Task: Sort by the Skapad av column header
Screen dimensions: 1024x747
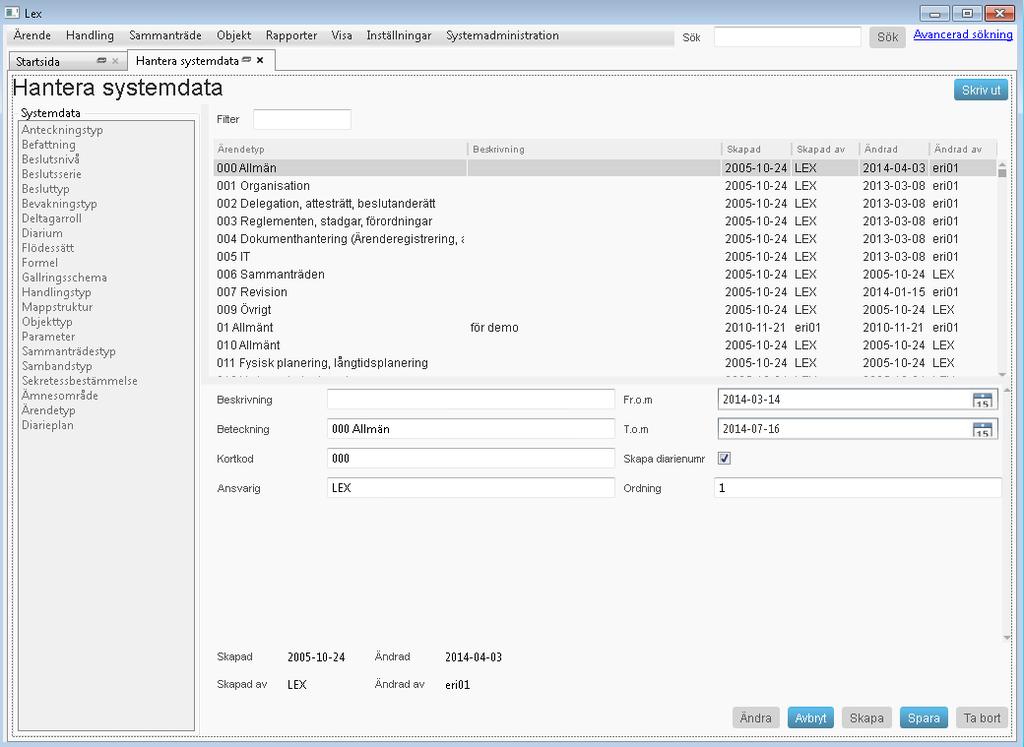Action: point(825,150)
